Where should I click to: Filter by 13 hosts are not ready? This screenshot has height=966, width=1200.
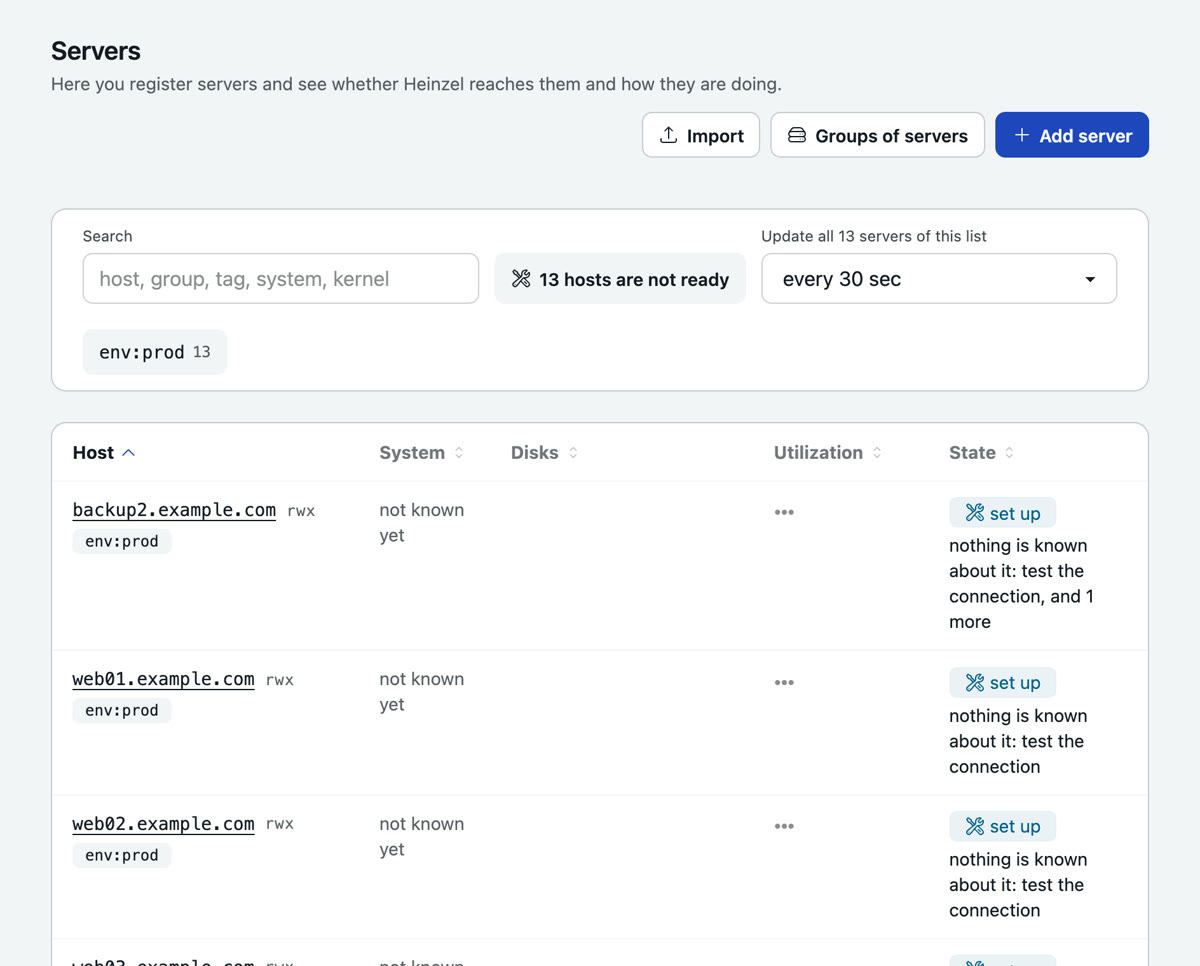pos(620,278)
